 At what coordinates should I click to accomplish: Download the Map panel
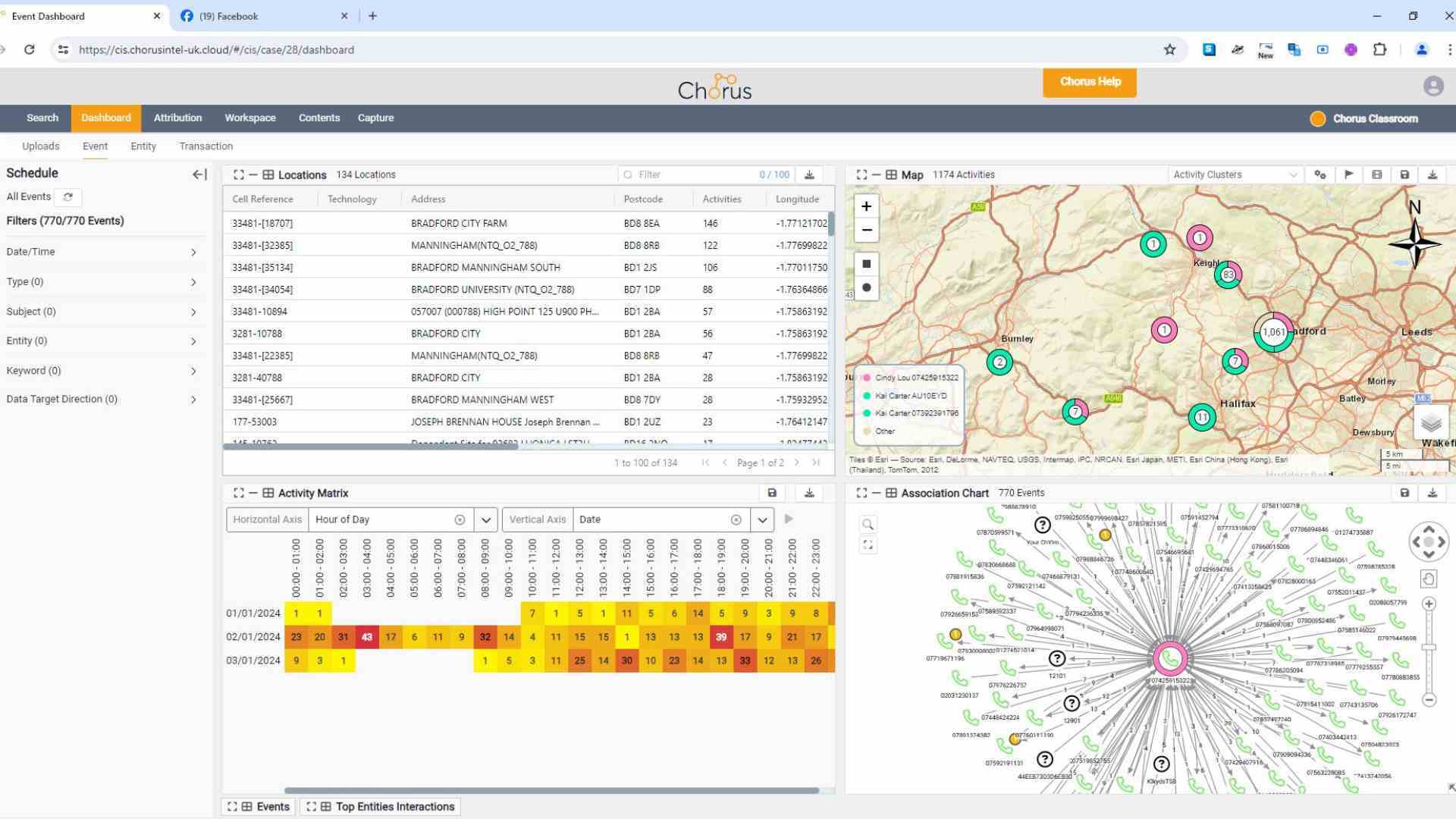pos(1432,175)
